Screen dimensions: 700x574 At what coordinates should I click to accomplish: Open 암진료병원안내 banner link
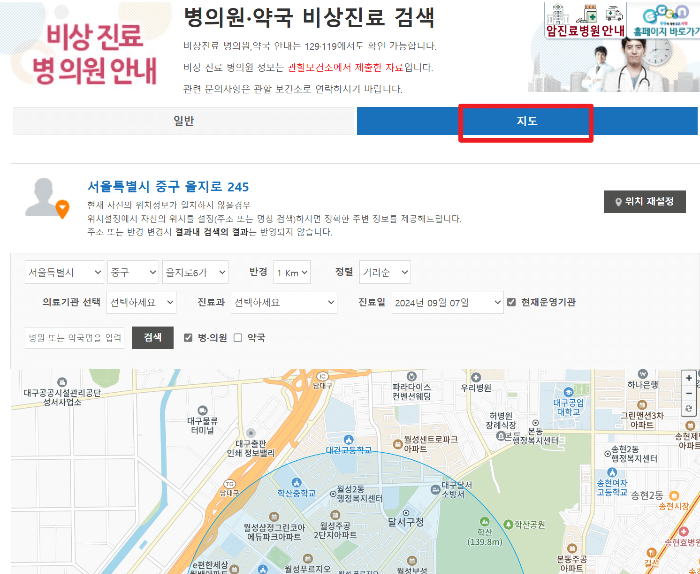pos(585,20)
